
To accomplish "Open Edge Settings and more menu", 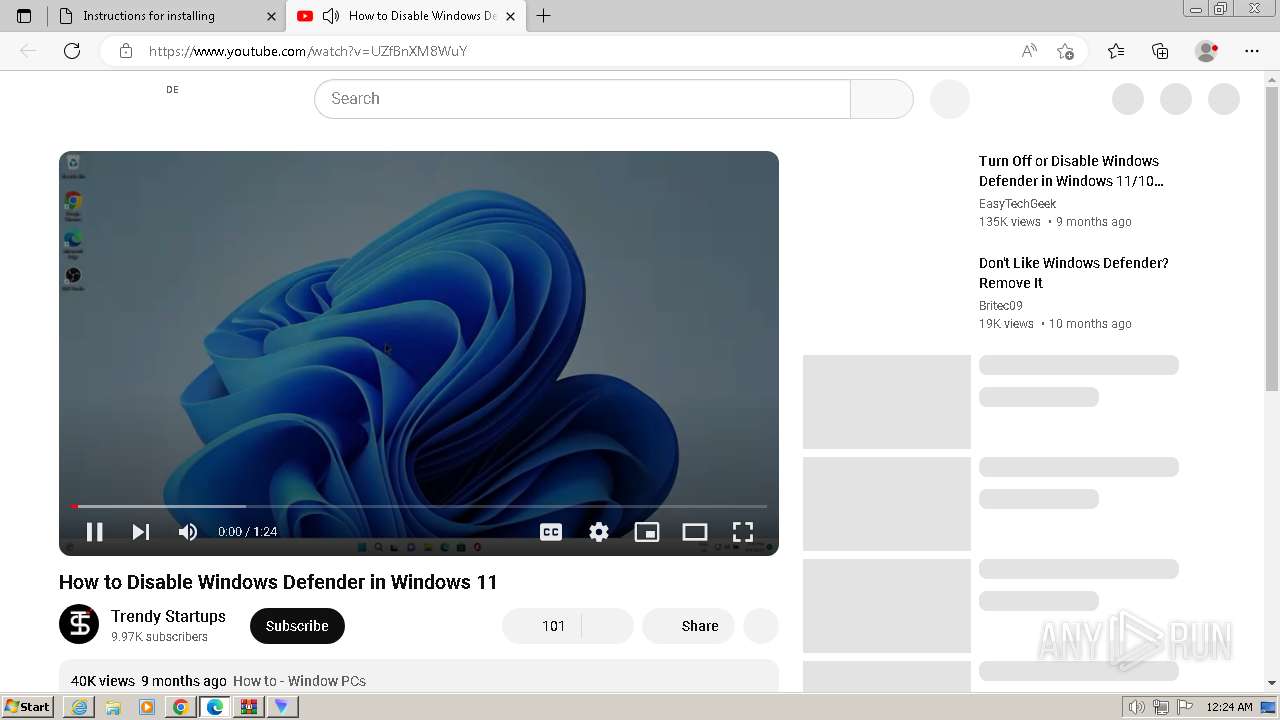I will pyautogui.click(x=1252, y=51).
